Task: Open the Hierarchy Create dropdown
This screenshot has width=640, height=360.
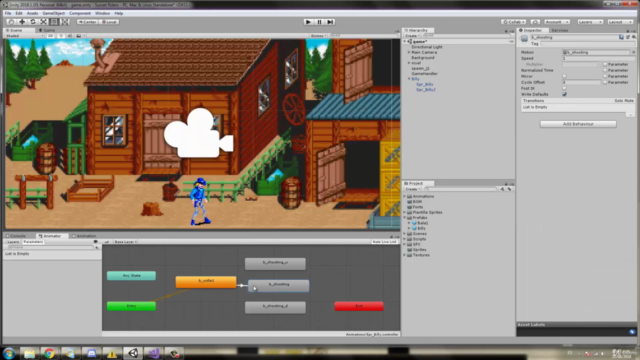Action: click(x=412, y=36)
